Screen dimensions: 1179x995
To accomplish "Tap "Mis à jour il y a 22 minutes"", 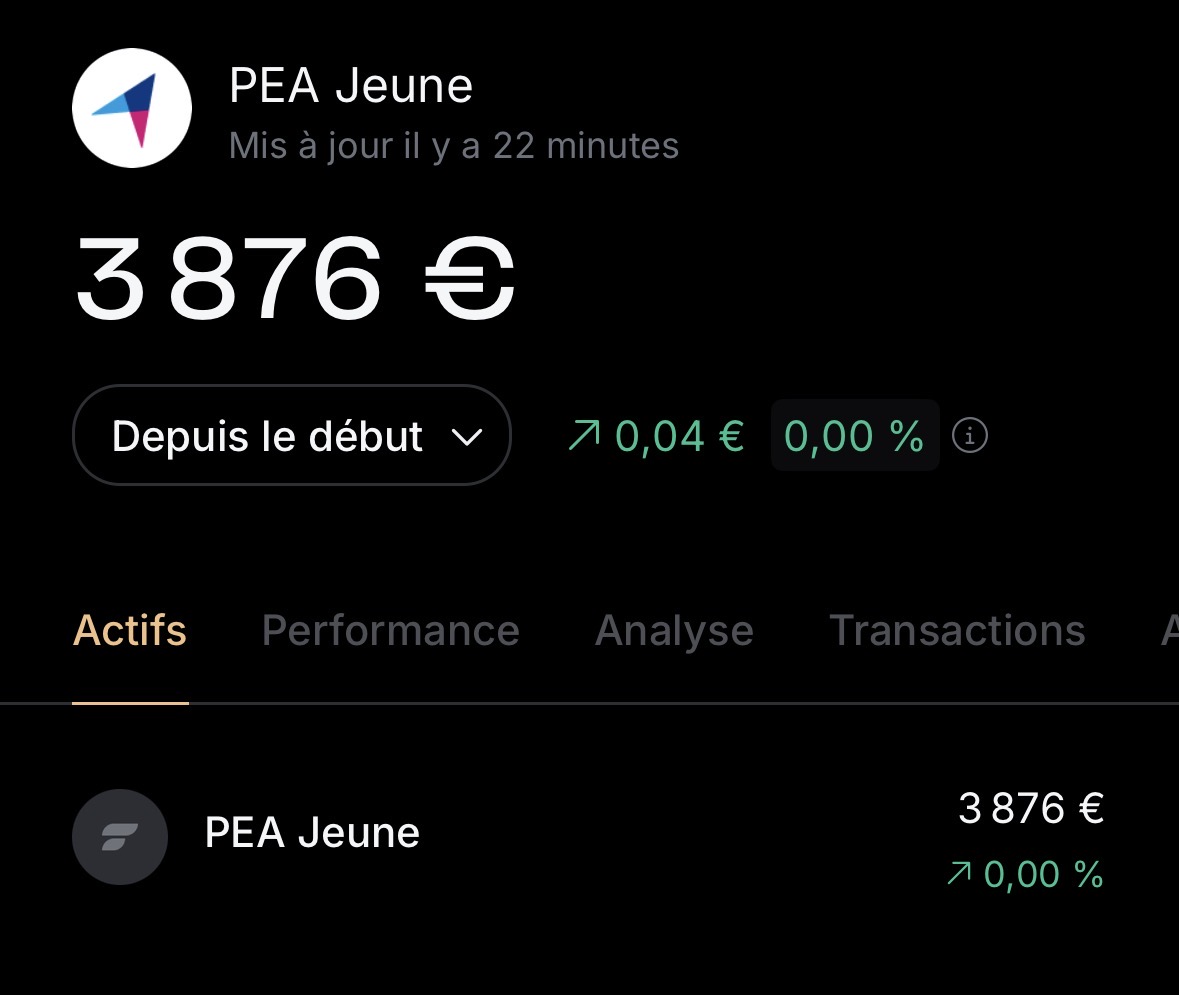I will point(454,146).
